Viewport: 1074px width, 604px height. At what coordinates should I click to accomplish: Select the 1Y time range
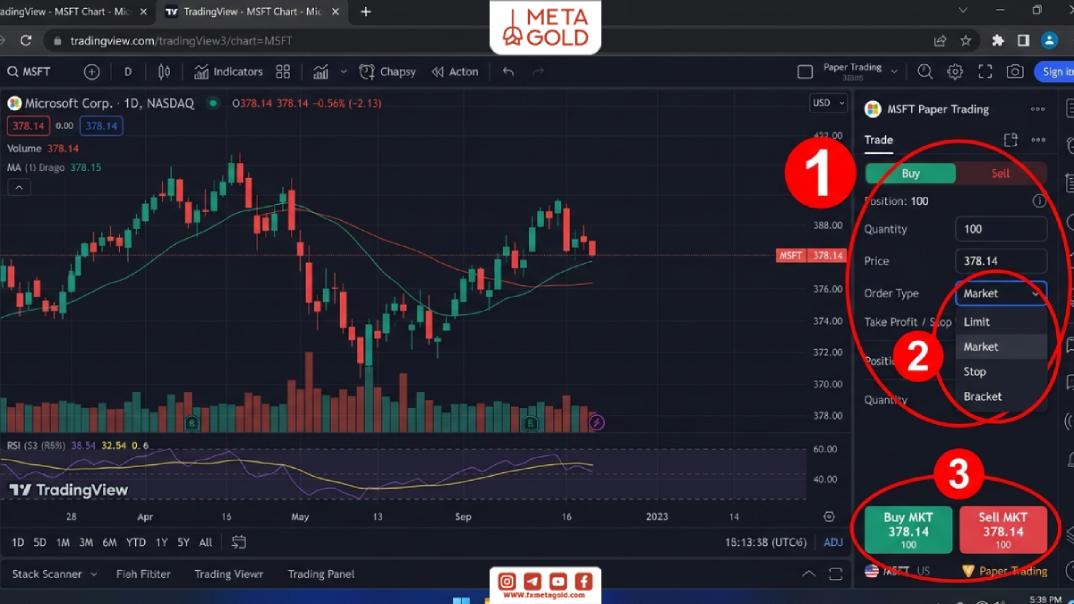162,542
